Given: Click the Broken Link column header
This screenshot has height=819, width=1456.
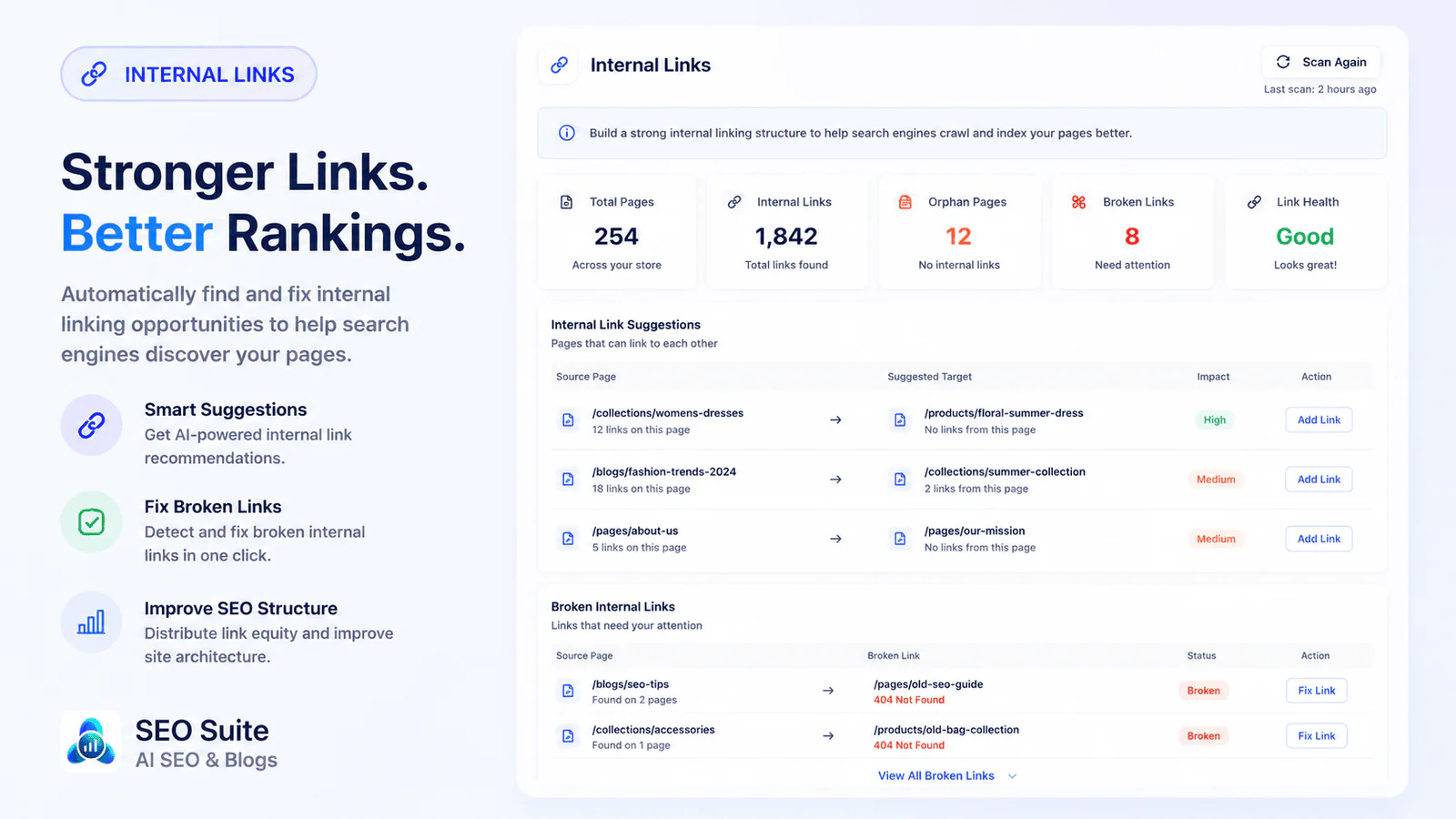Looking at the screenshot, I should (894, 656).
